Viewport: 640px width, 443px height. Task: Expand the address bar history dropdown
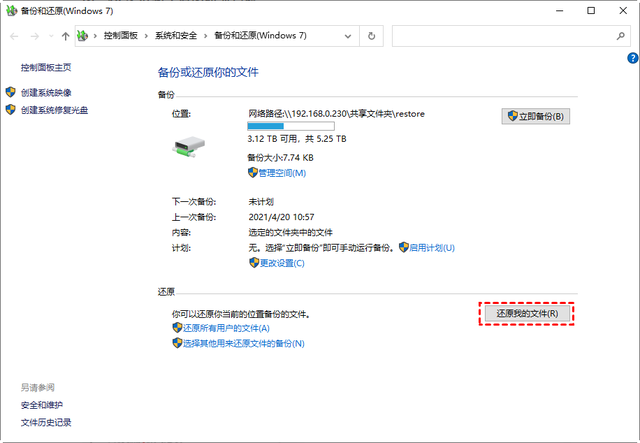tap(348, 36)
